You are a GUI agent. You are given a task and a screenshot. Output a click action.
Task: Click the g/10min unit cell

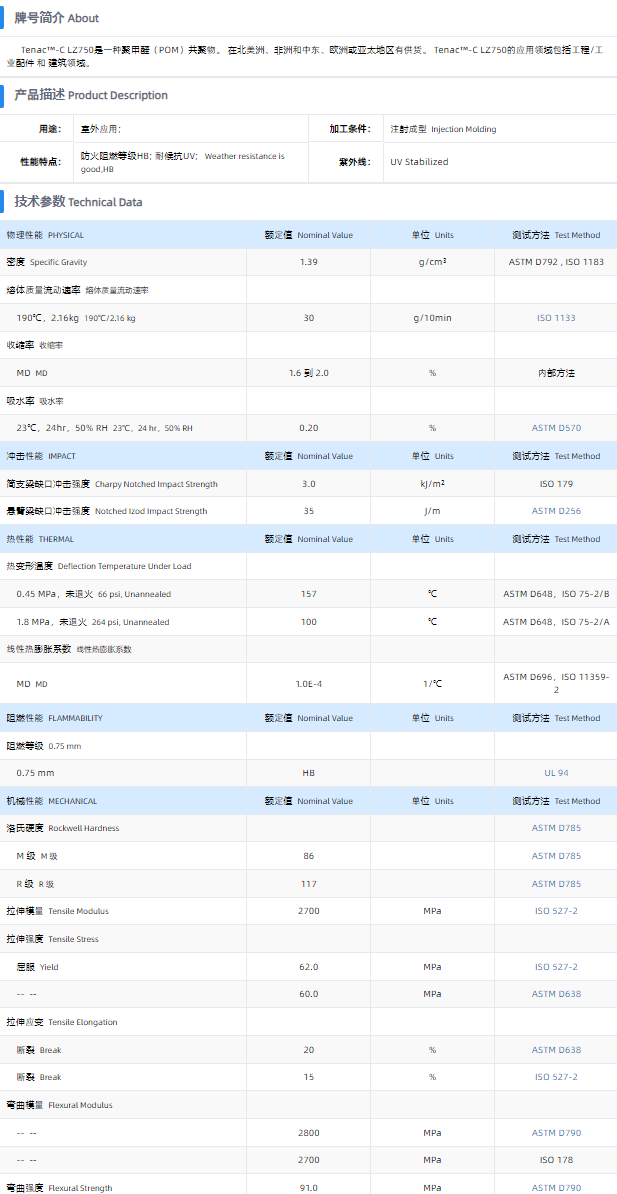coord(432,318)
